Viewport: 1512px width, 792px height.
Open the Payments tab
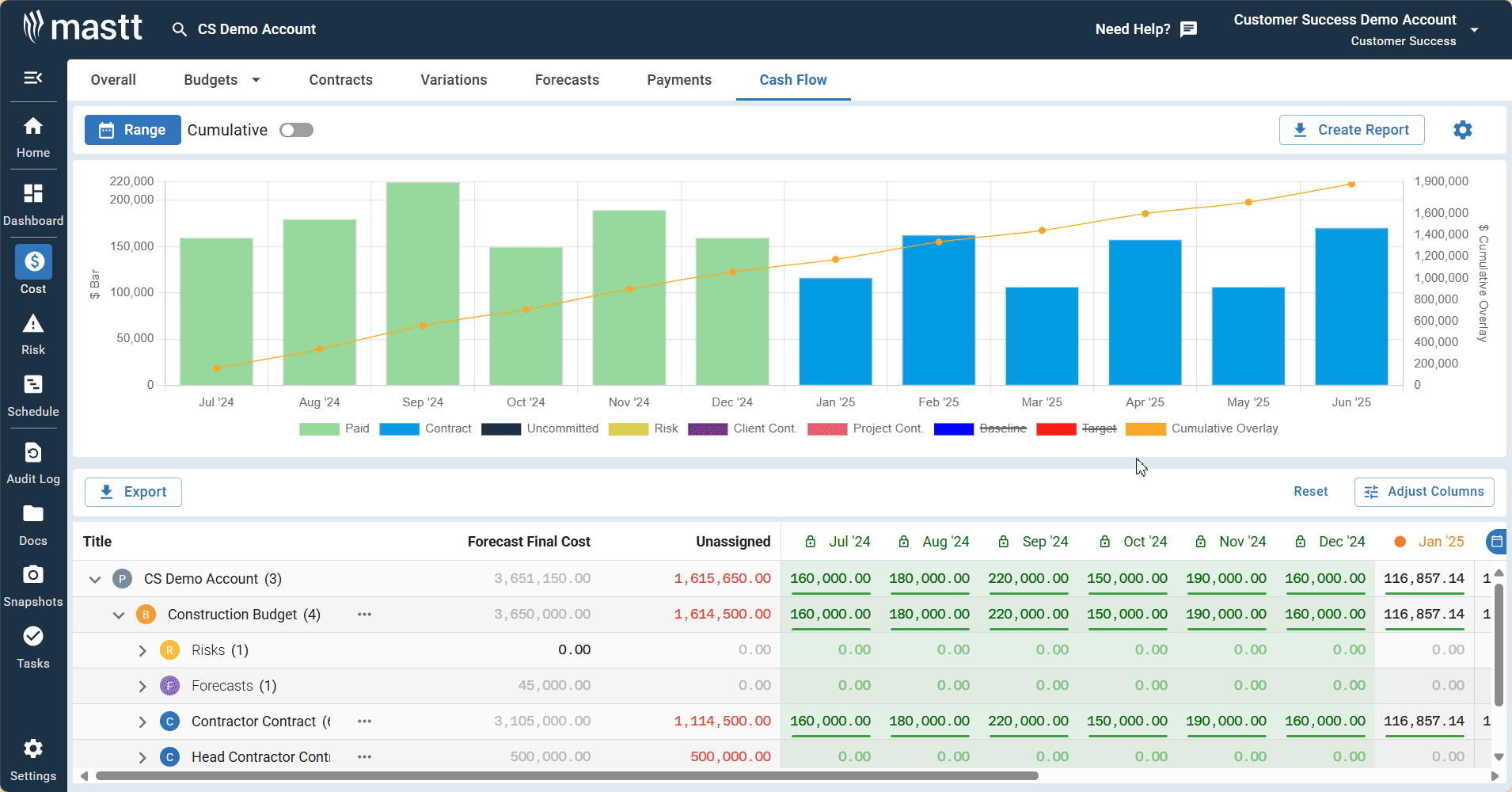pyautogui.click(x=678, y=79)
